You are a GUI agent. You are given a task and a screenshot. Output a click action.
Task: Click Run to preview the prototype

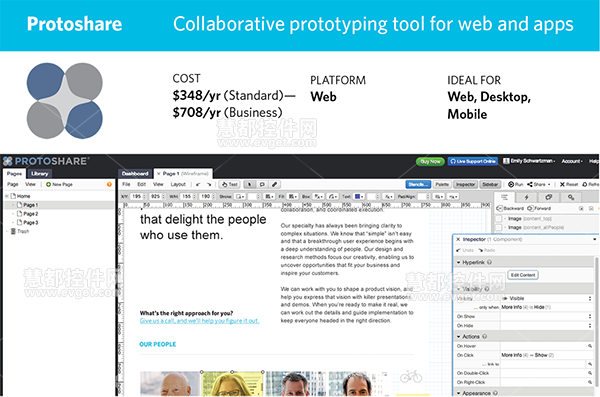pos(515,185)
